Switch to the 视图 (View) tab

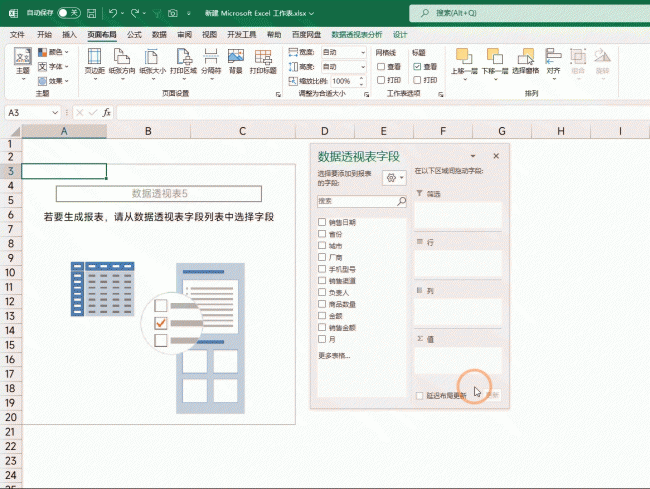[x=209, y=35]
